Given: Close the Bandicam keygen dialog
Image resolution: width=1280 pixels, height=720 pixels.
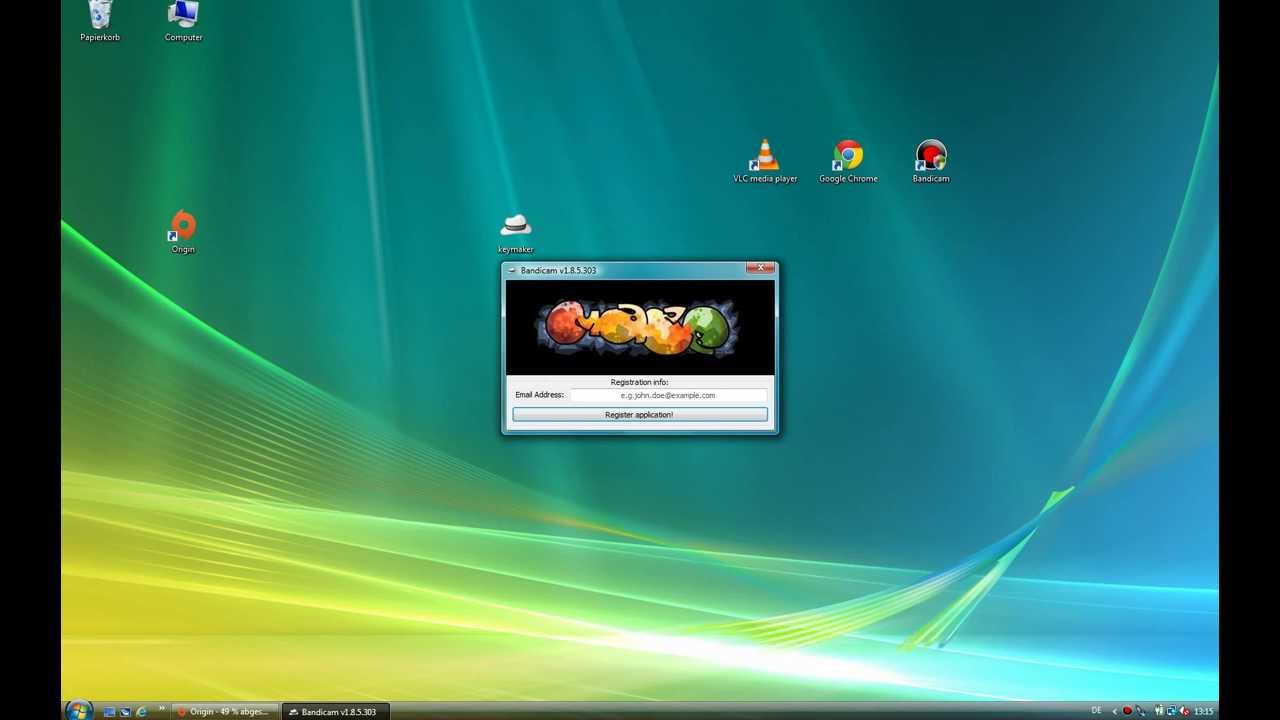Looking at the screenshot, I should (760, 268).
